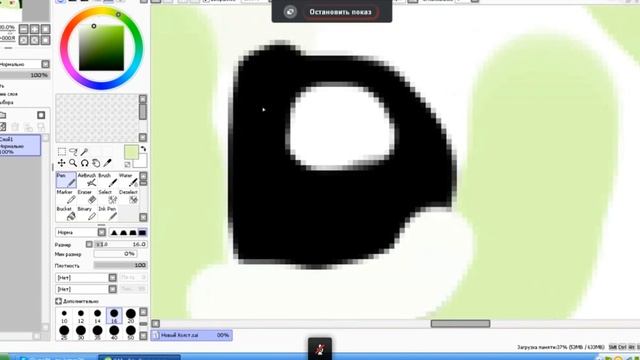Screen dimensions: 640x360
Task: Select the sharpest brush edge shape
Action: 114,233
